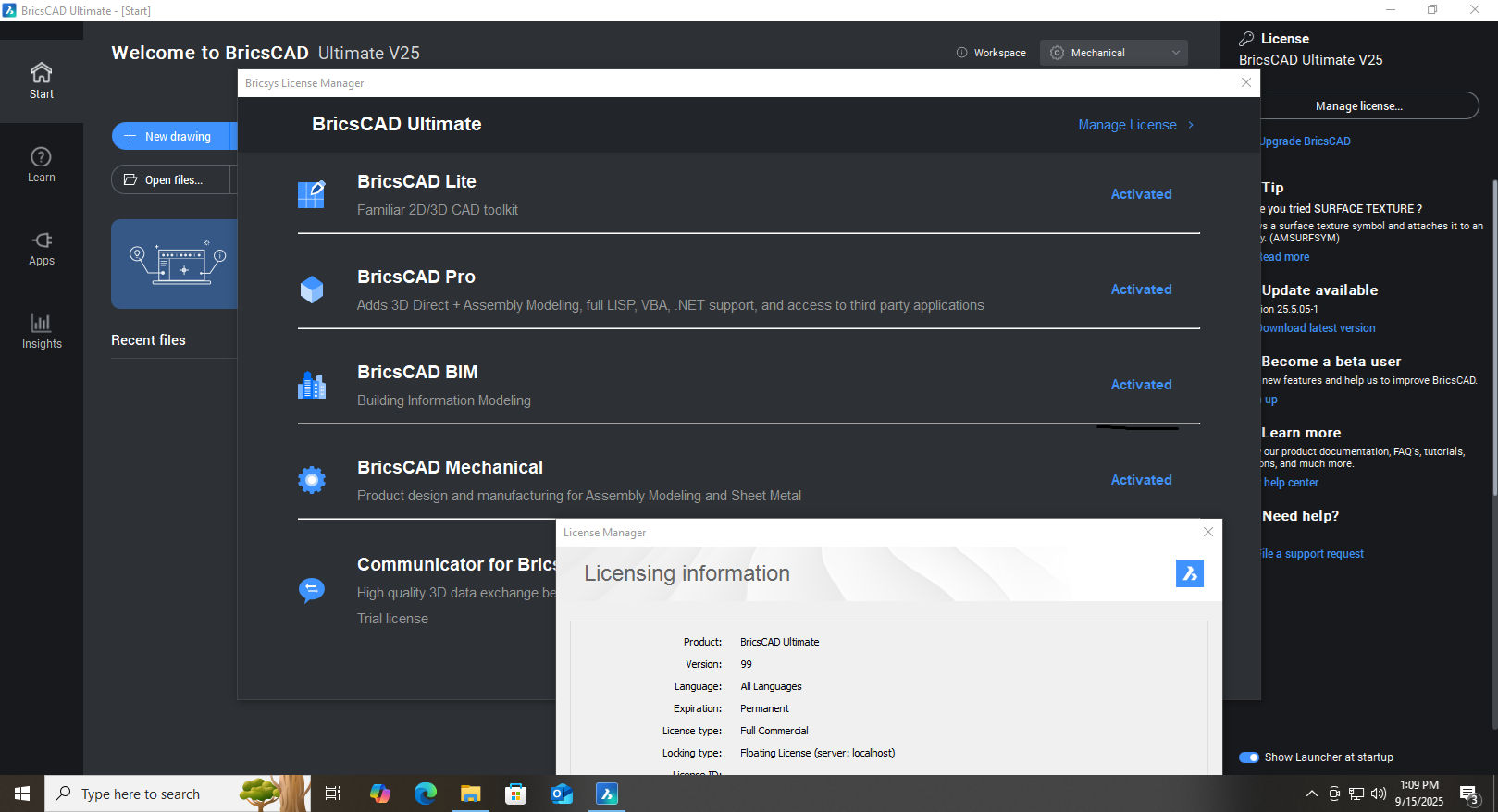Screen dimensions: 1498x812
Task: Open notification center icon
Action: tap(1469, 794)
